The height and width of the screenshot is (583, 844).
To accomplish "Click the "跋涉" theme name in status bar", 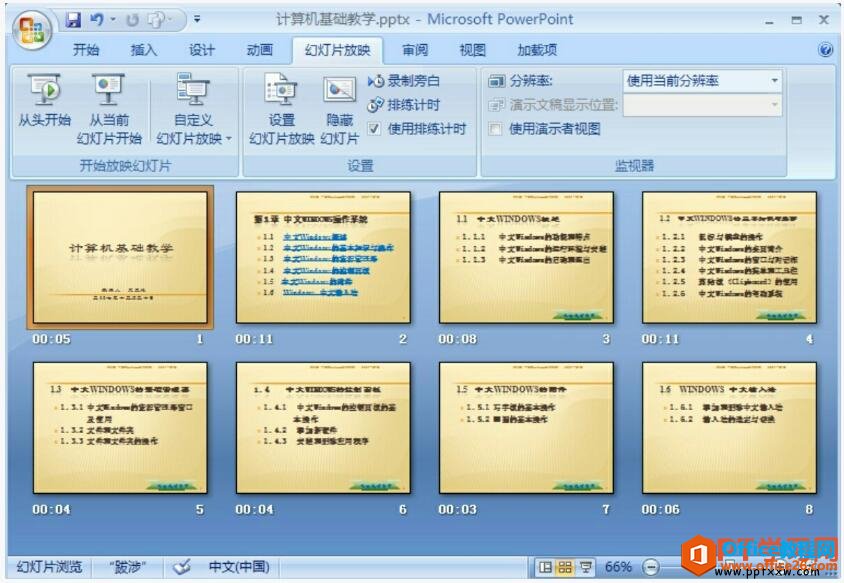I will 127,567.
